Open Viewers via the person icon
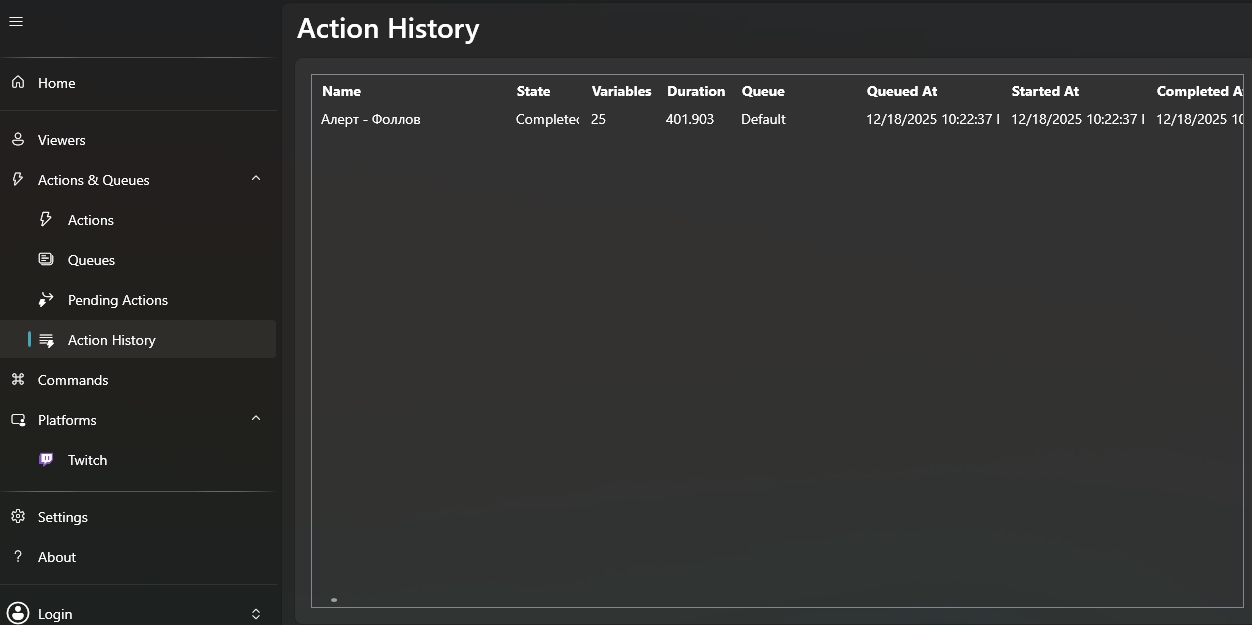The width and height of the screenshot is (1252, 625). click(x=18, y=140)
